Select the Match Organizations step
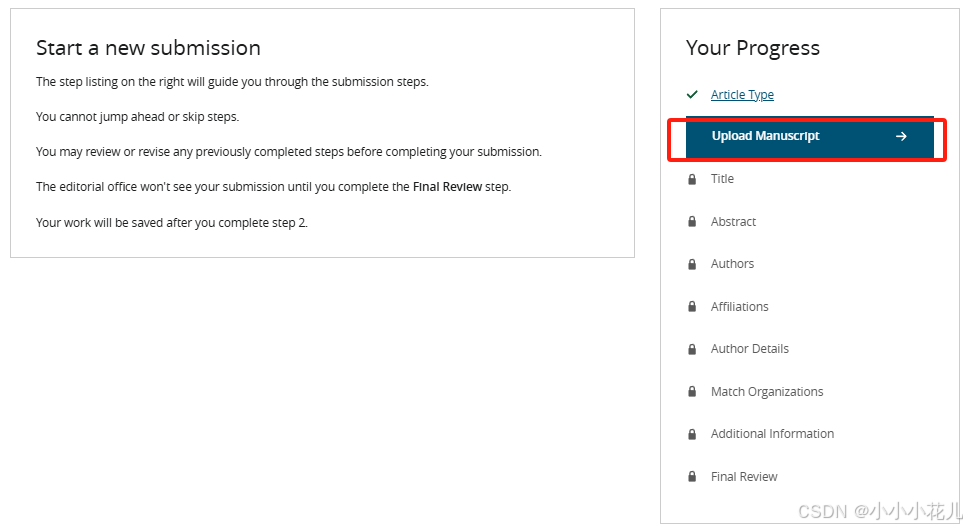The height and width of the screenshot is (529, 967). [x=767, y=392]
